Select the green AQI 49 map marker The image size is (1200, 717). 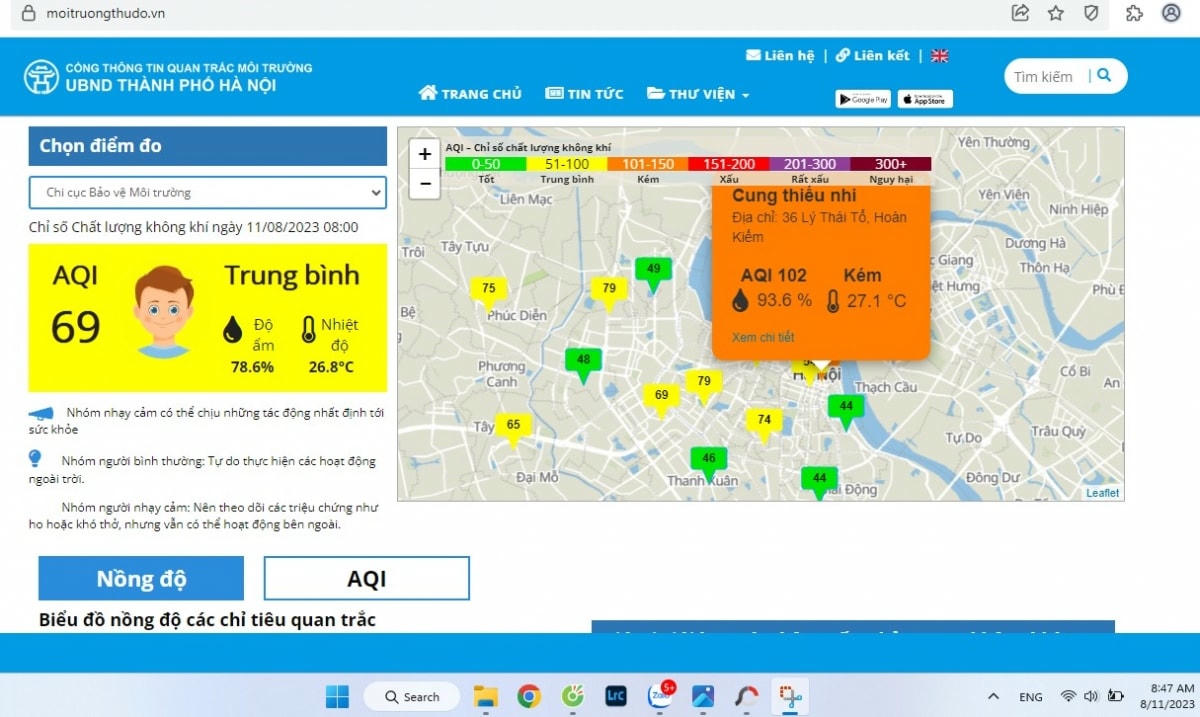pos(653,269)
